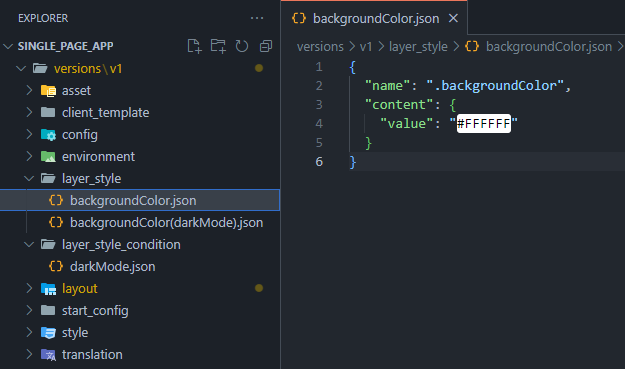Screen dimensions: 625x369
Task: Create a new folder in Explorer
Action: click(x=218, y=46)
